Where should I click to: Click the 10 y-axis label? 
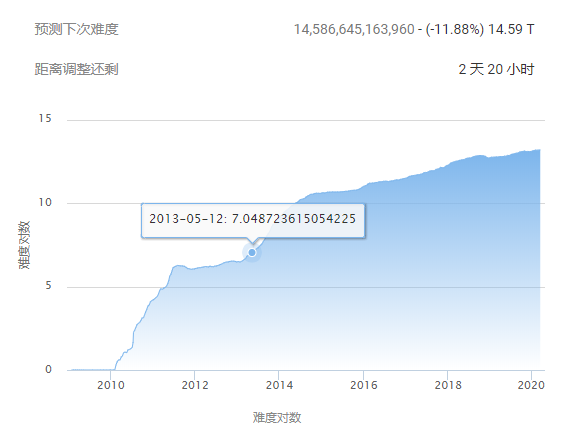tap(45, 202)
